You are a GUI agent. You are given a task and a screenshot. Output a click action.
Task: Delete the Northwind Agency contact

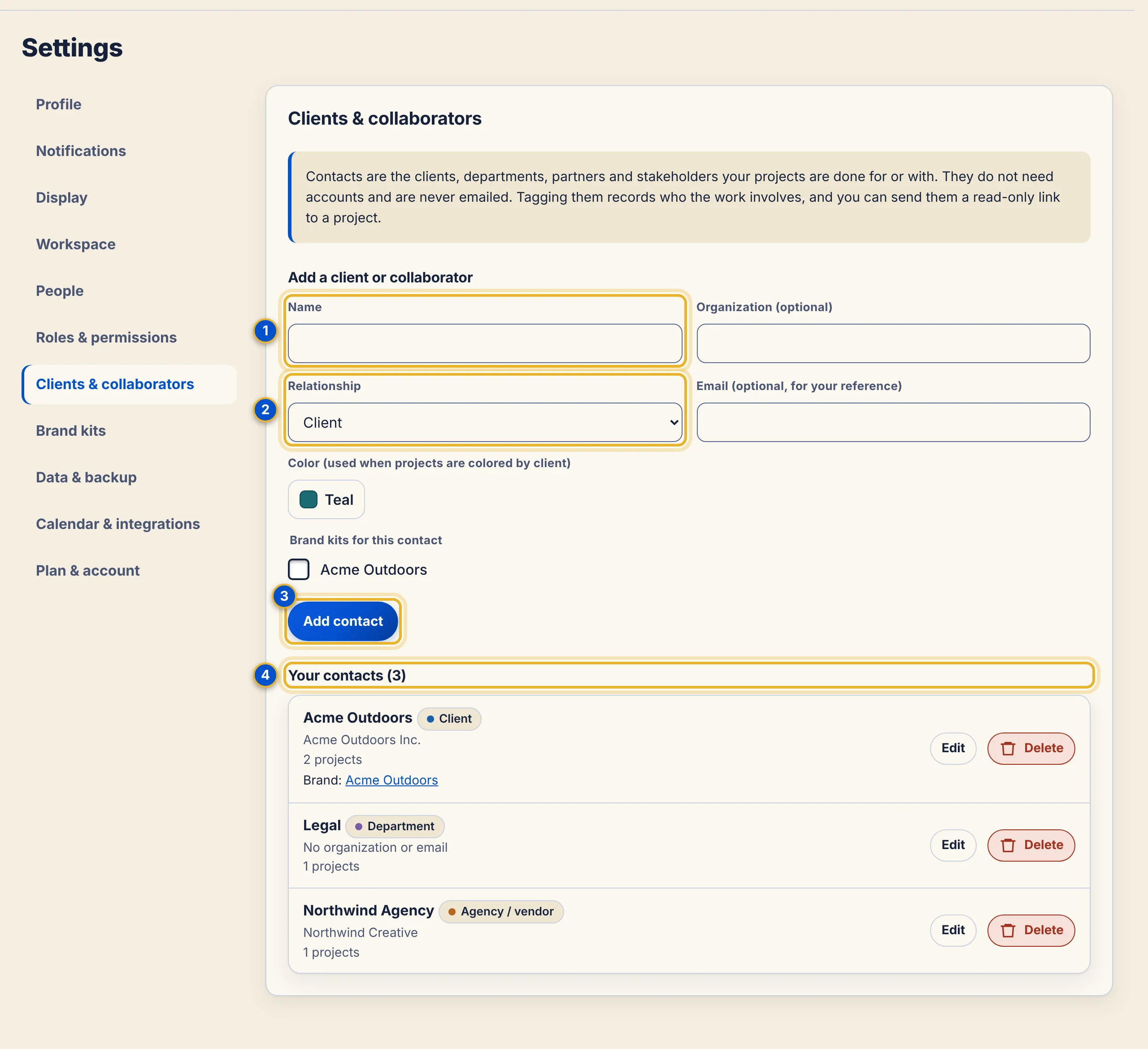(x=1031, y=931)
